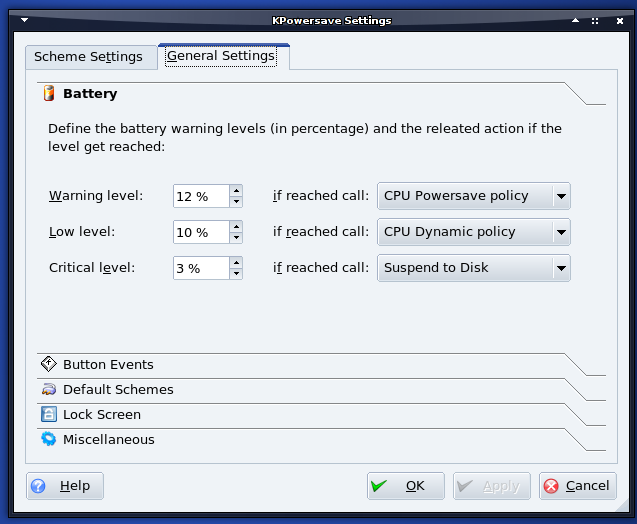Screen dimensions: 637x524
Task: Open Low level action dropdown
Action: [x=474, y=232]
